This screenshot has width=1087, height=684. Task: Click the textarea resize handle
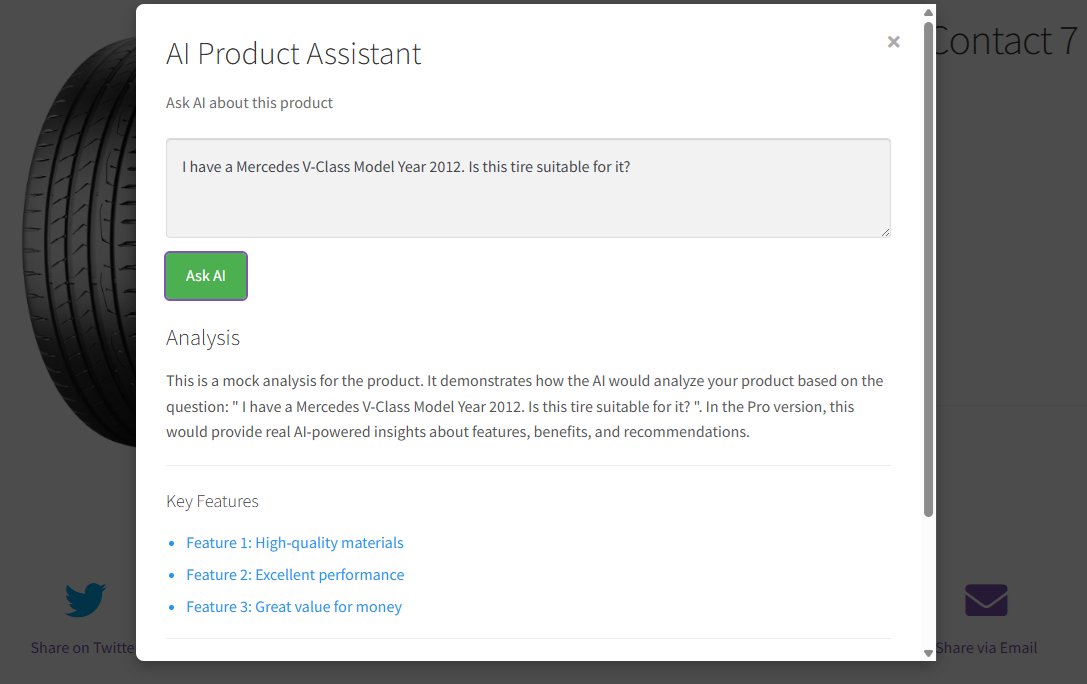tap(885, 232)
